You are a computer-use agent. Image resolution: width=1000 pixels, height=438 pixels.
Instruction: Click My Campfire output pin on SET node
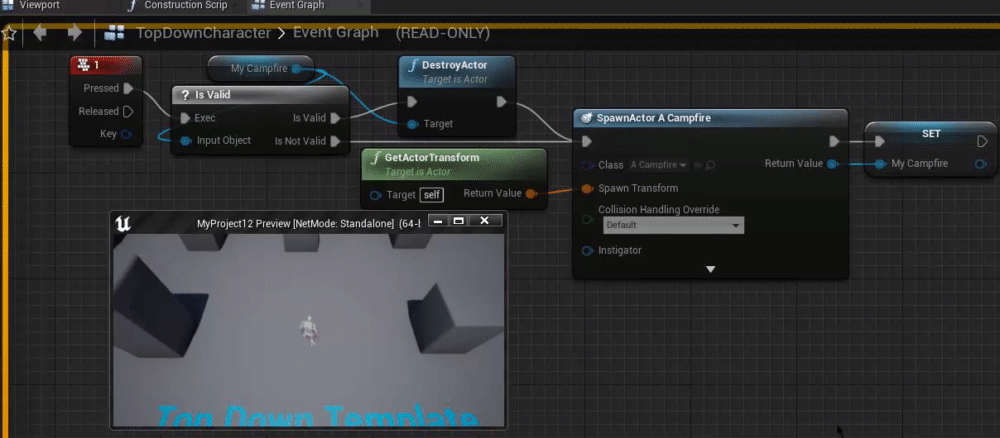click(981, 164)
